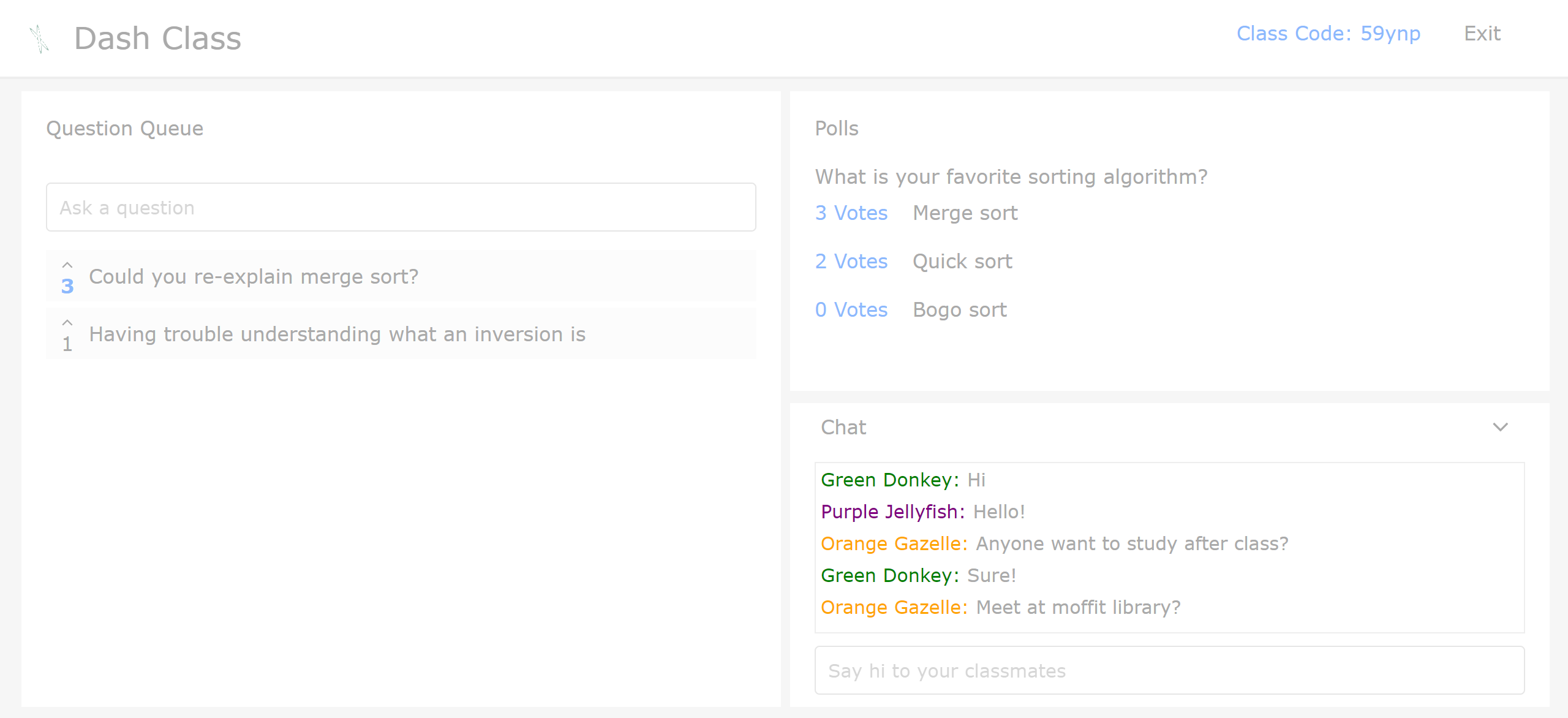
Task: Upvote the merge sort re-explain question
Action: (x=67, y=265)
